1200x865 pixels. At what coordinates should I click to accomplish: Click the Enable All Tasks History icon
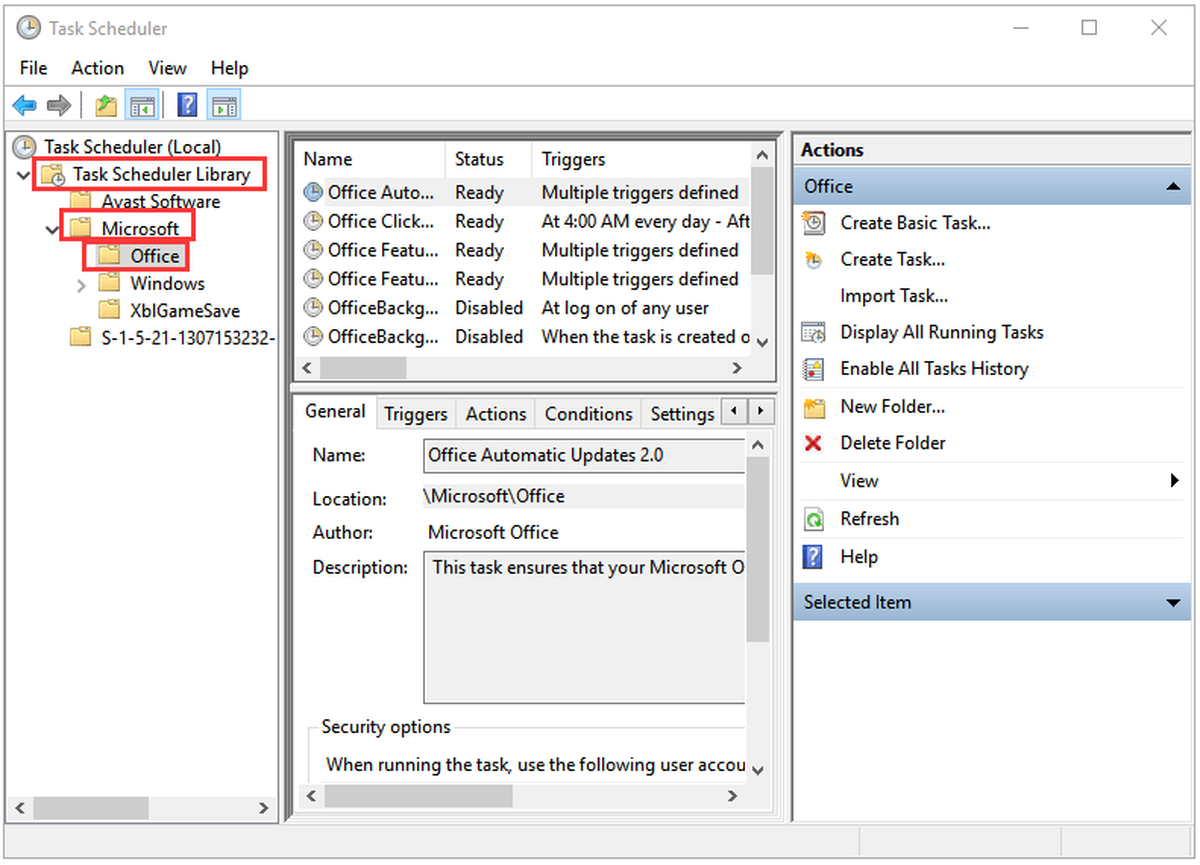coord(814,369)
